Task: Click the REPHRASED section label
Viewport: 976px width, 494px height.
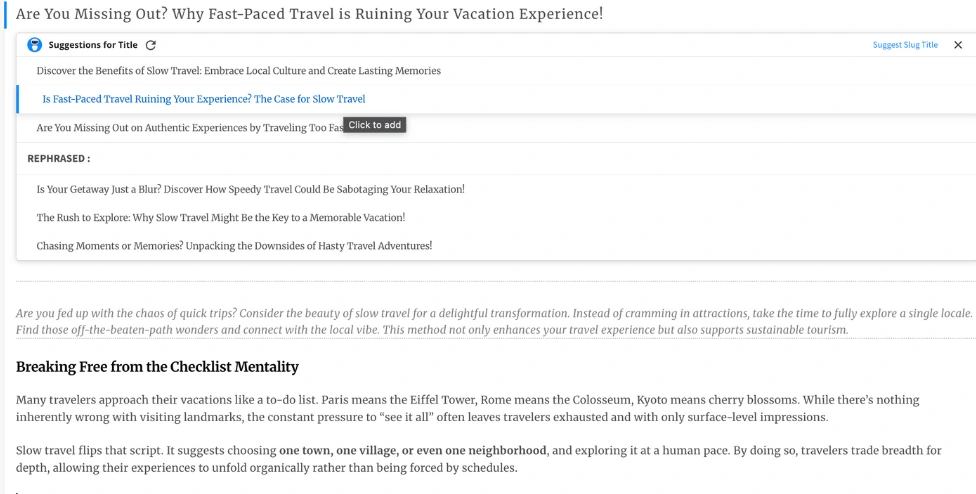Action: (x=59, y=159)
